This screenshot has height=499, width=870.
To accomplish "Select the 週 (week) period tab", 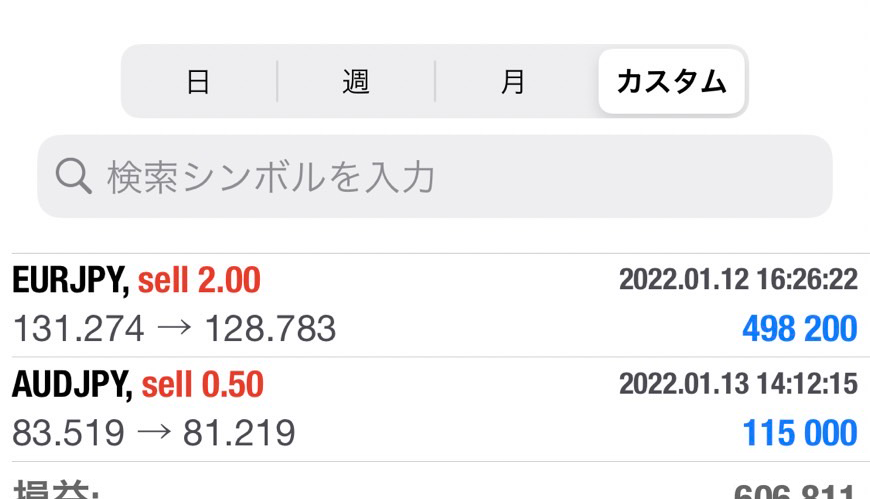I will (x=355, y=82).
